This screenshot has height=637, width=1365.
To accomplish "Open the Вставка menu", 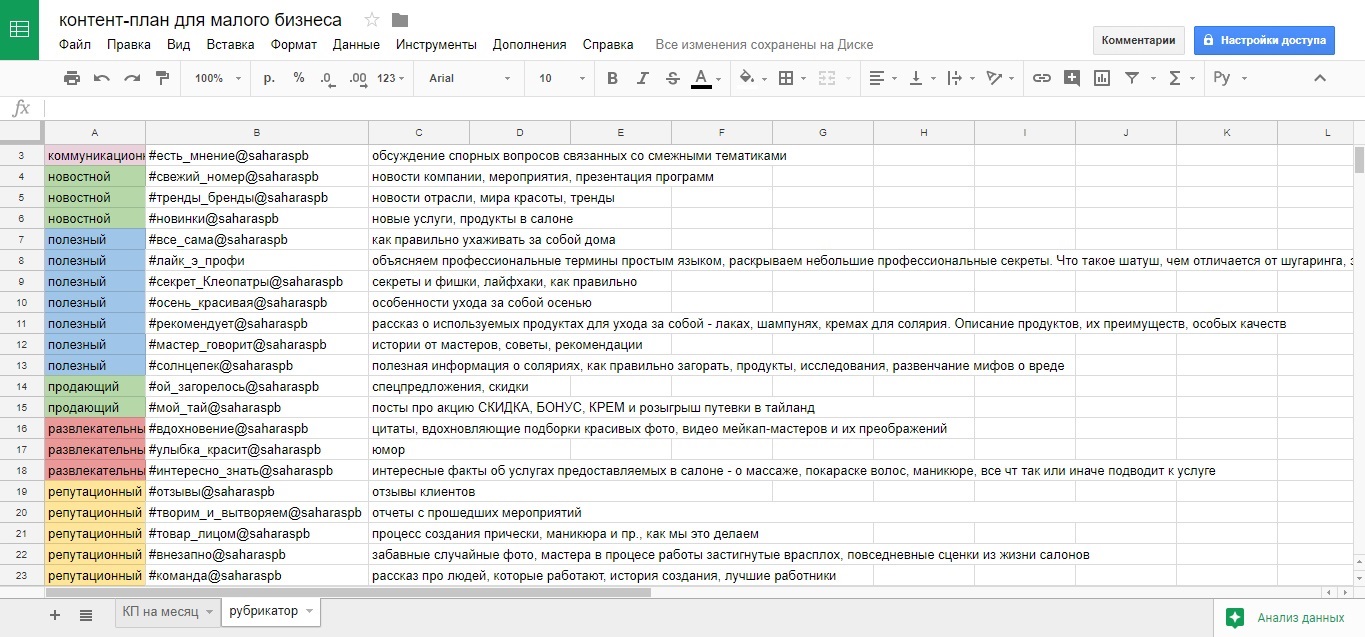I will click(x=231, y=44).
